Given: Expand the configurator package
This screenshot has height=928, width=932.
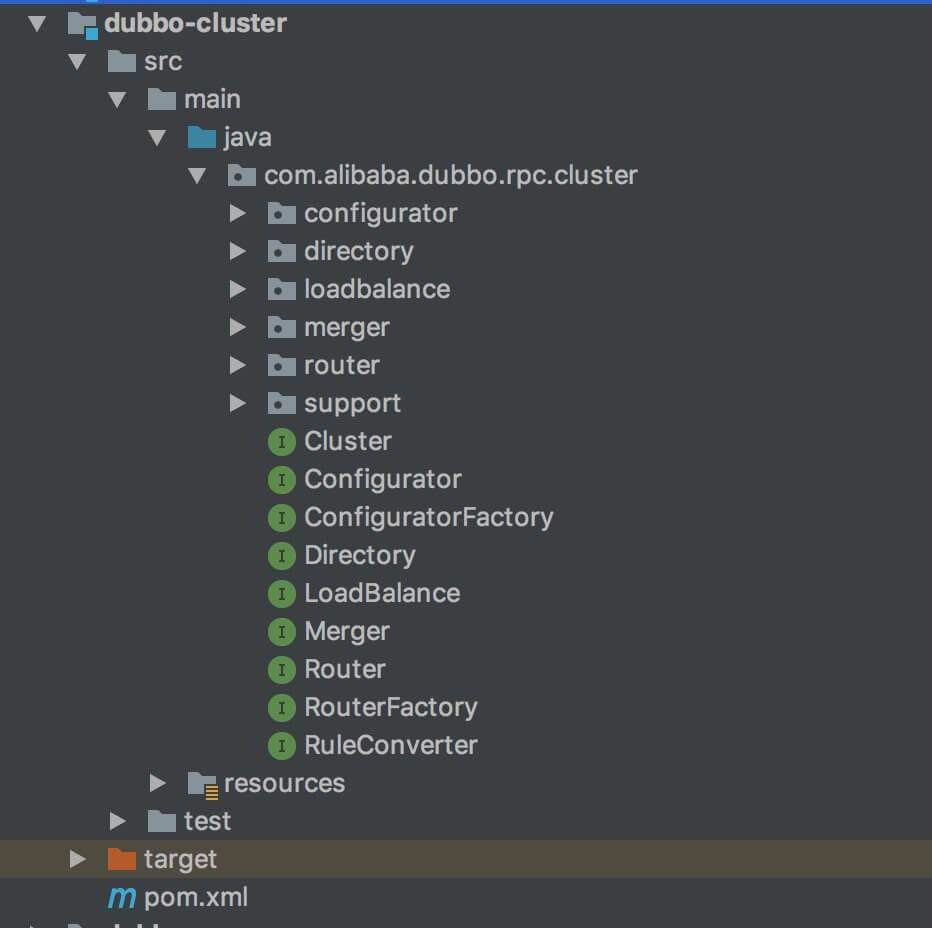Looking at the screenshot, I should (x=237, y=213).
